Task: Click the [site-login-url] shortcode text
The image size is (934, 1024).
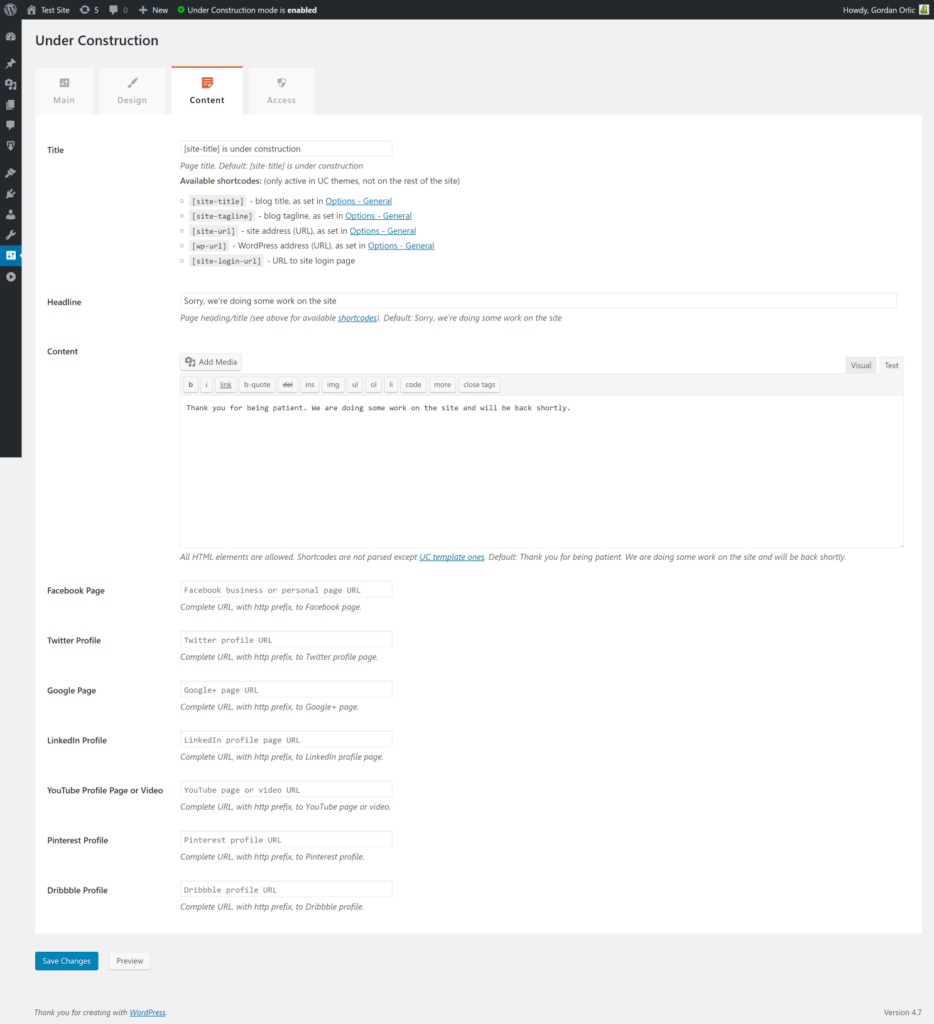Action: click(227, 261)
